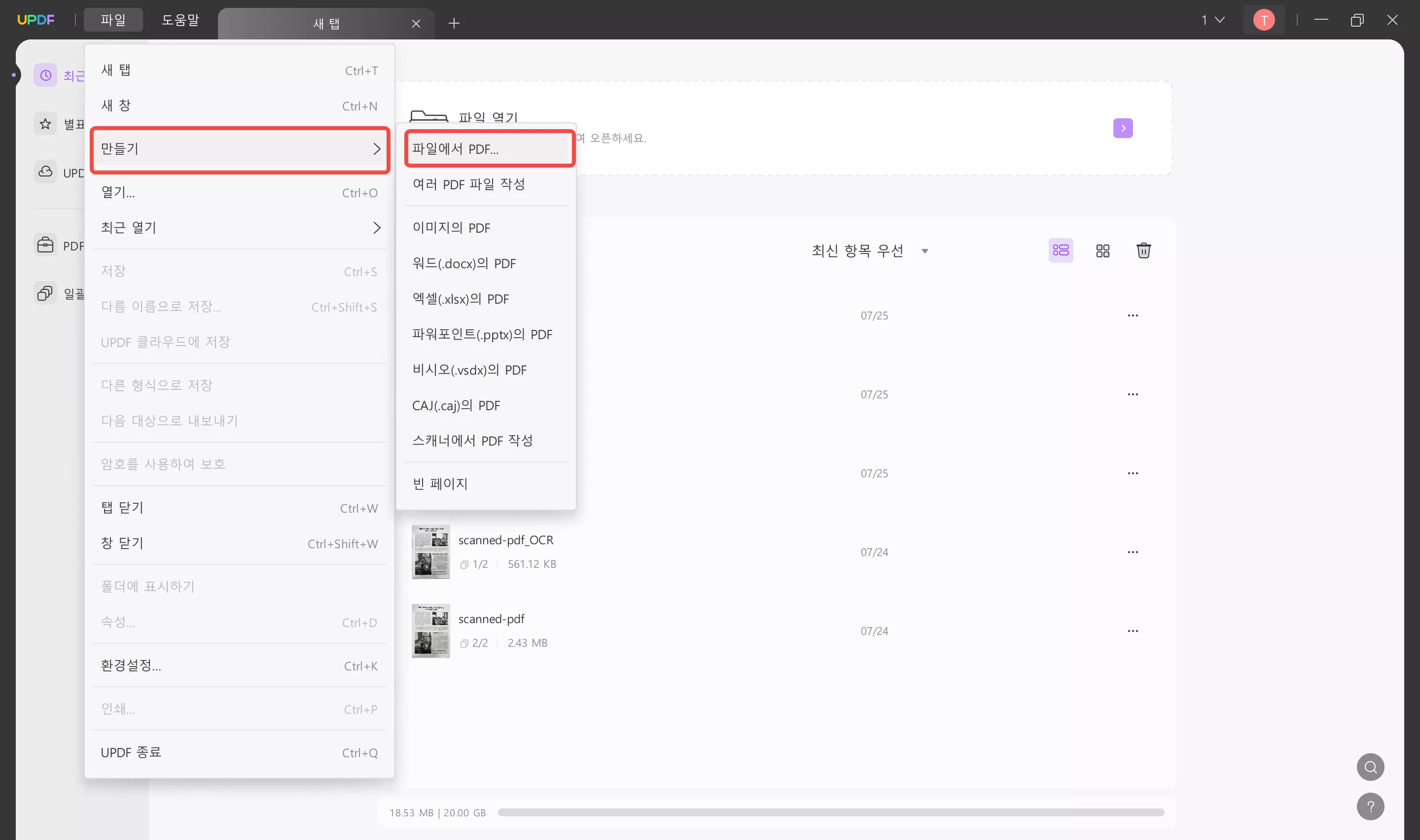Open 환경설정... preferences
1420x840 pixels.
[240, 665]
